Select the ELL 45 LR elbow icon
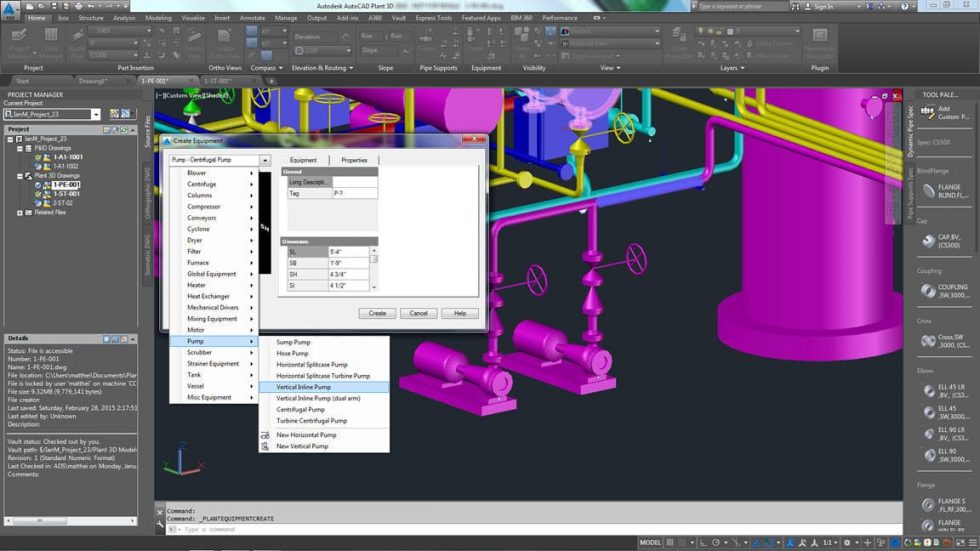The height and width of the screenshot is (551, 980). pyautogui.click(x=929, y=391)
